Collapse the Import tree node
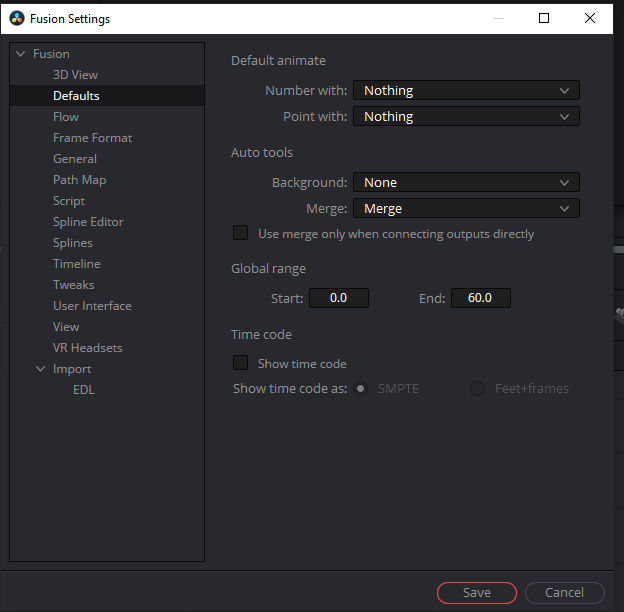 pos(40,369)
